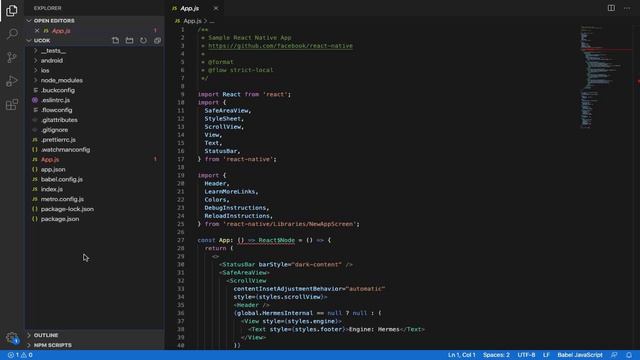Screen dimensions: 640x360
Task: Collapse the UDOK project section
Action: coord(29,40)
